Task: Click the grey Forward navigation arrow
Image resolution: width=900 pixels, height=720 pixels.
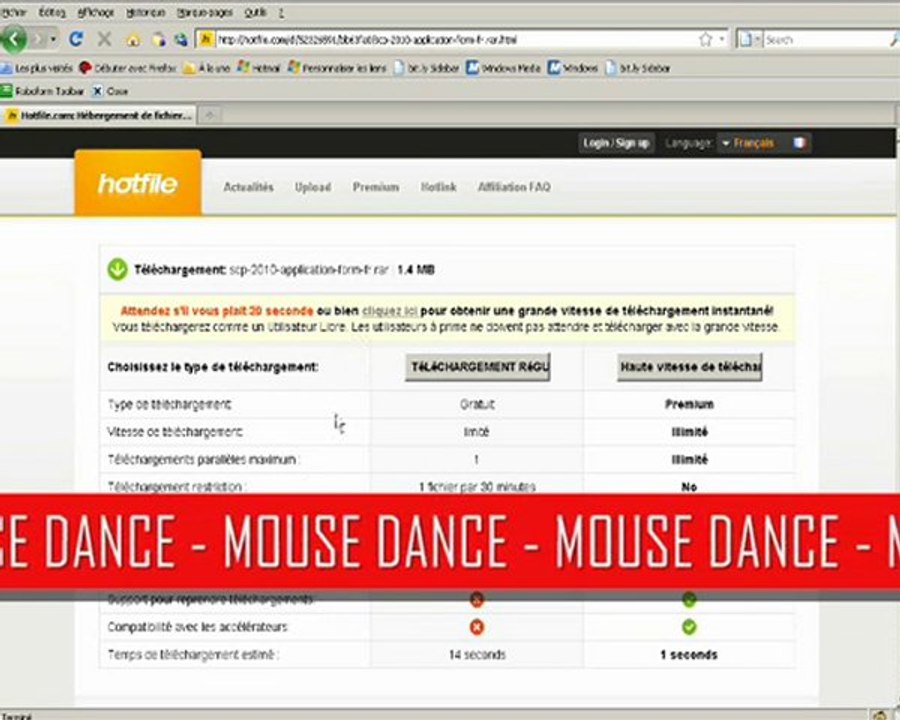Action: pyautogui.click(x=38, y=39)
